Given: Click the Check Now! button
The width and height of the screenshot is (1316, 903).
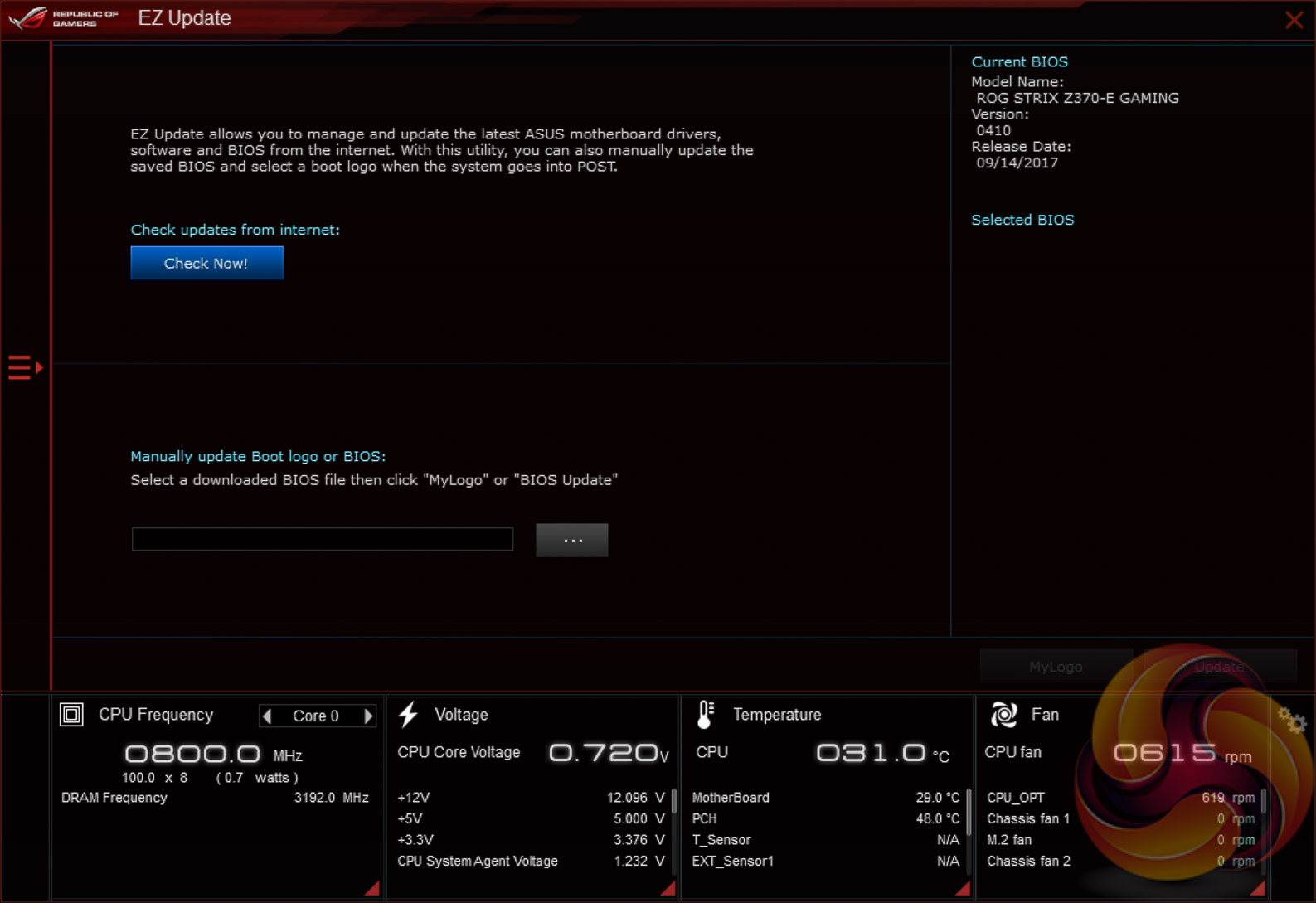Looking at the screenshot, I should pos(206,263).
